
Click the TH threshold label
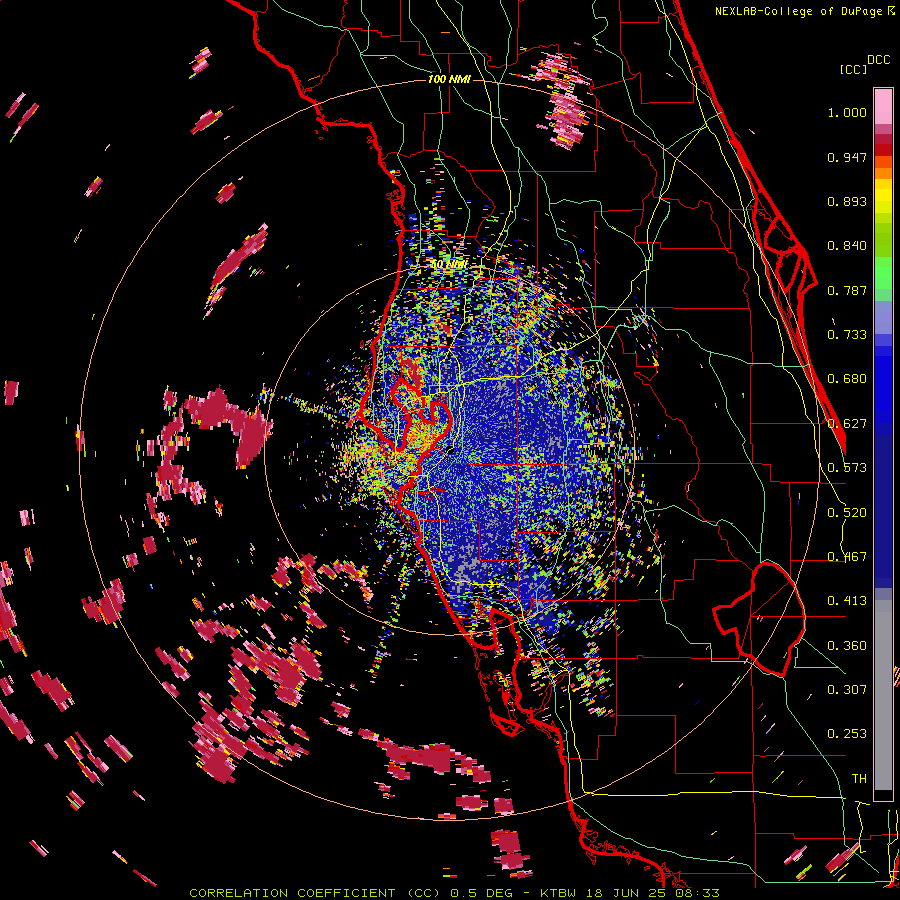pos(859,778)
